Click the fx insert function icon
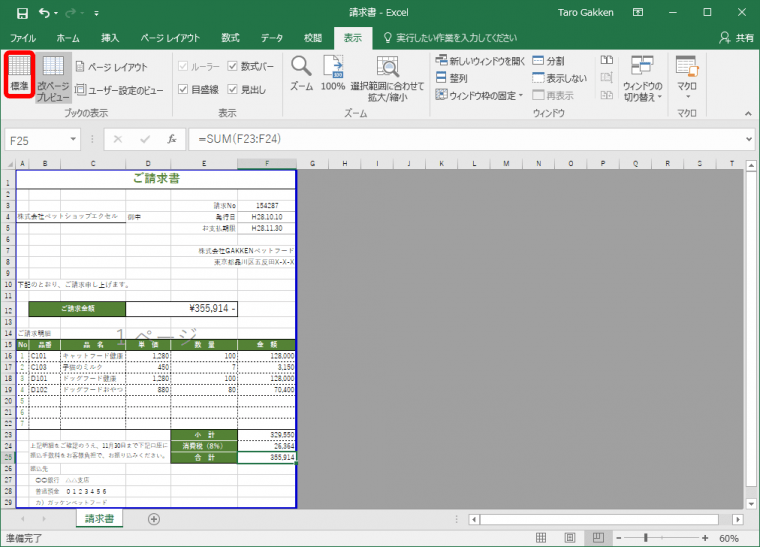This screenshot has height=547, width=760. click(172, 140)
